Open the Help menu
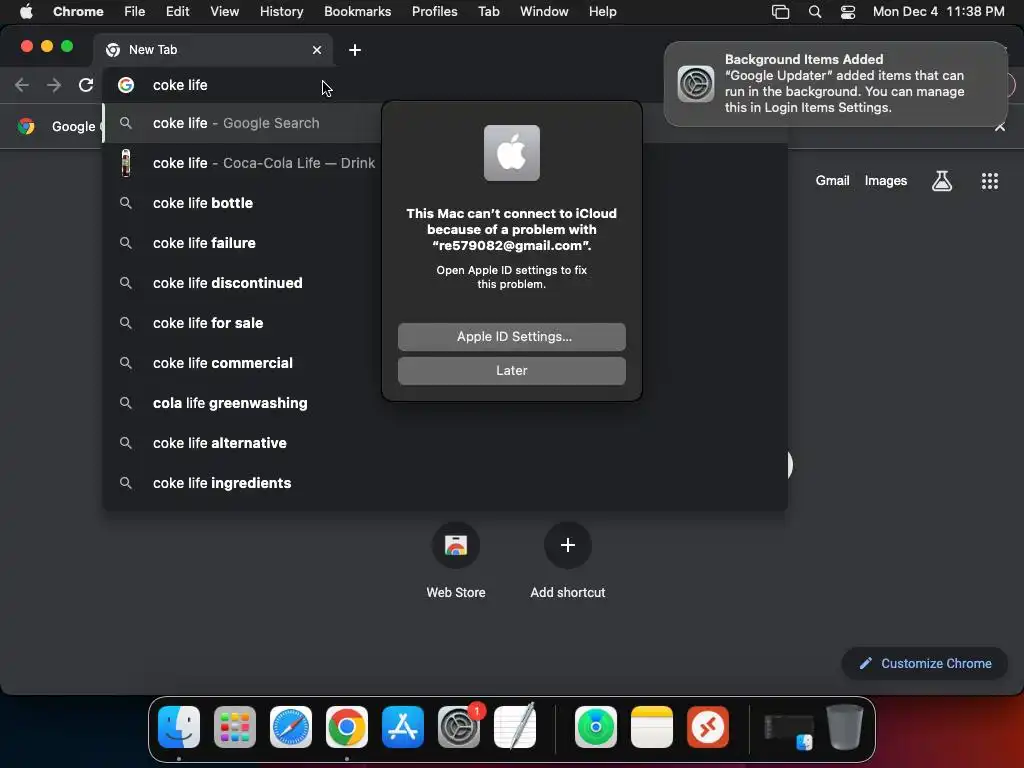The image size is (1024, 768). click(x=602, y=12)
